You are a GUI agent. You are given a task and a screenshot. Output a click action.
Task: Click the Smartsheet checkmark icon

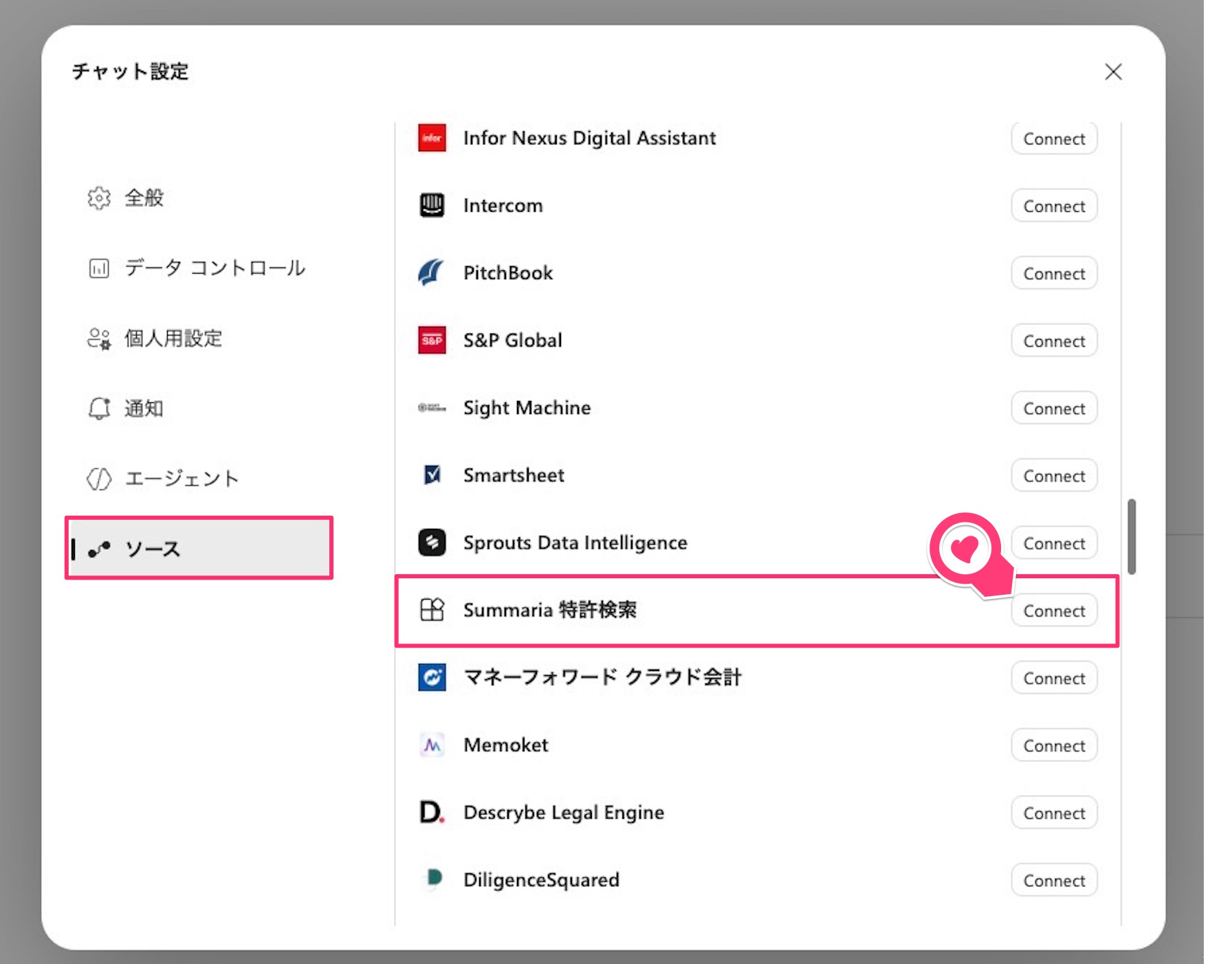432,474
